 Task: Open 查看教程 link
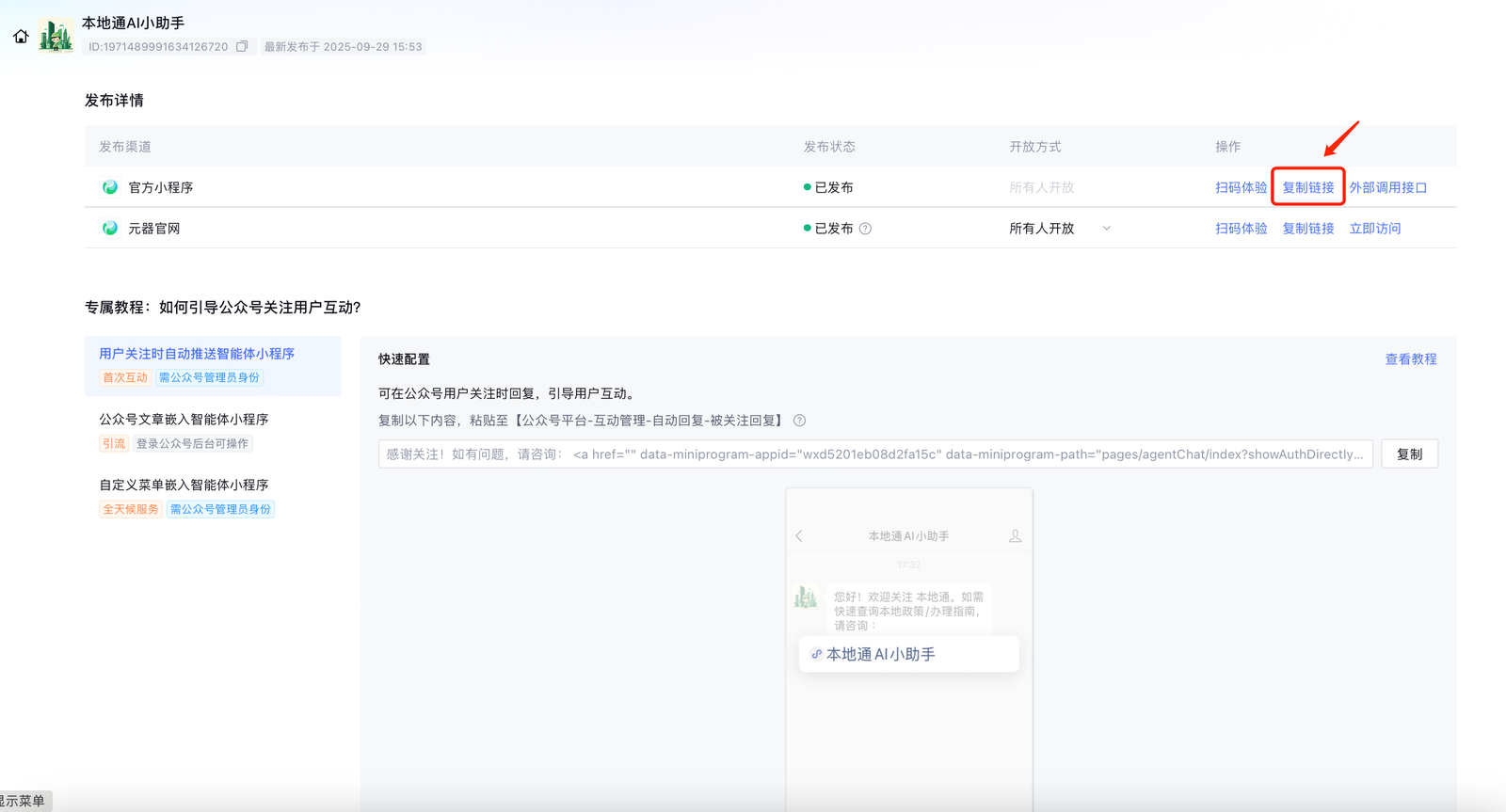click(x=1410, y=359)
